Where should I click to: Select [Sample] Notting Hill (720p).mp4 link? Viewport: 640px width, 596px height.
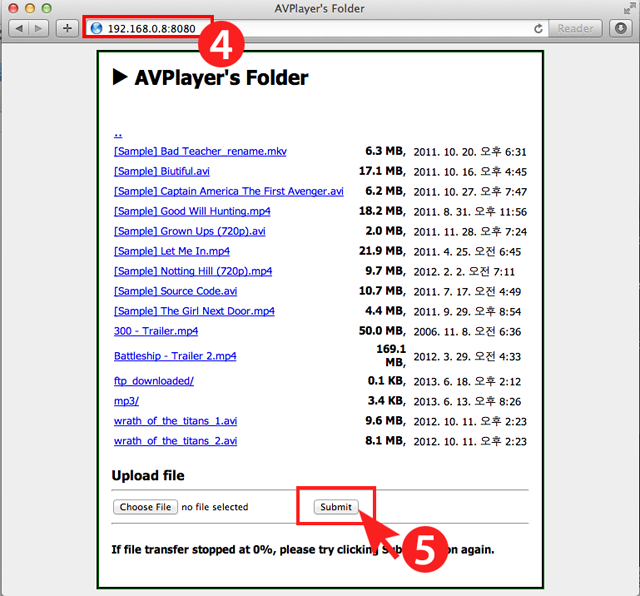coord(193,271)
